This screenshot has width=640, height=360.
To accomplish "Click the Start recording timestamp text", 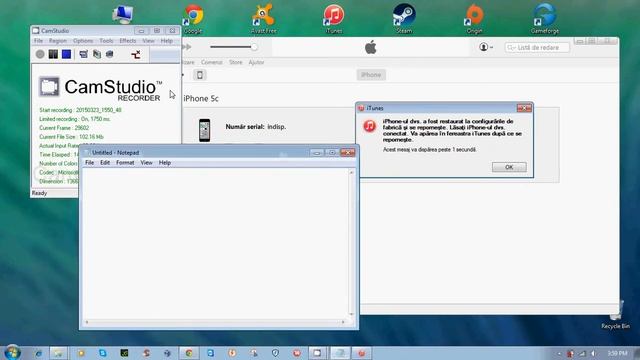I will 80,110.
